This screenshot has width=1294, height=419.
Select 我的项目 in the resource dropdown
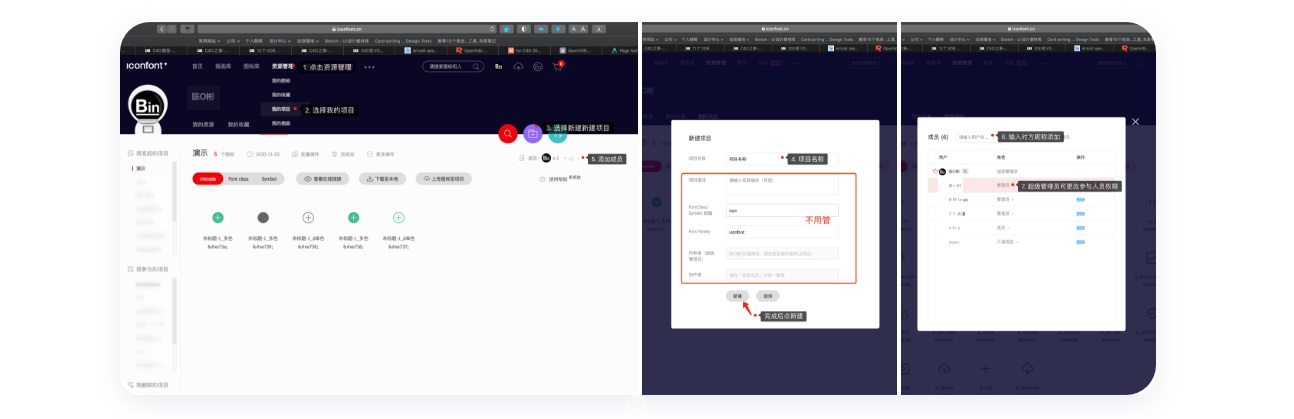click(281, 109)
